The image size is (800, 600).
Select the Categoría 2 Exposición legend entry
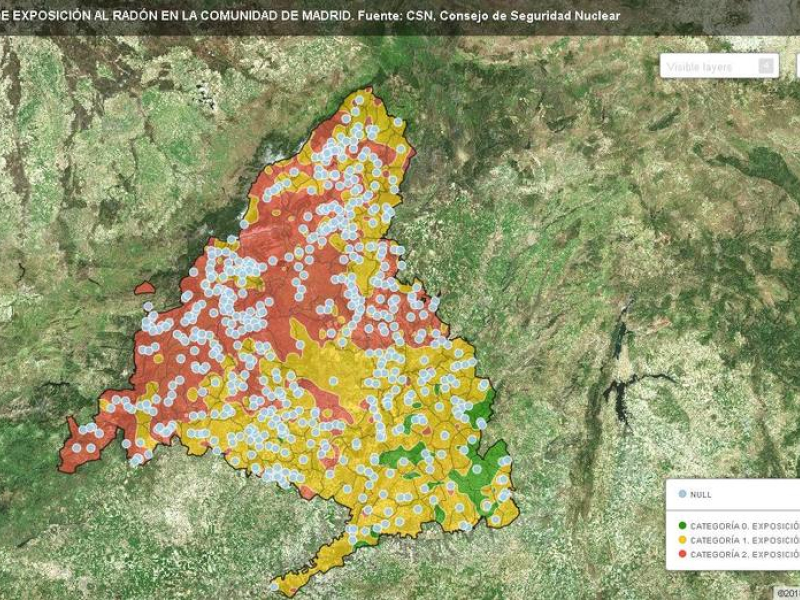pos(745,553)
